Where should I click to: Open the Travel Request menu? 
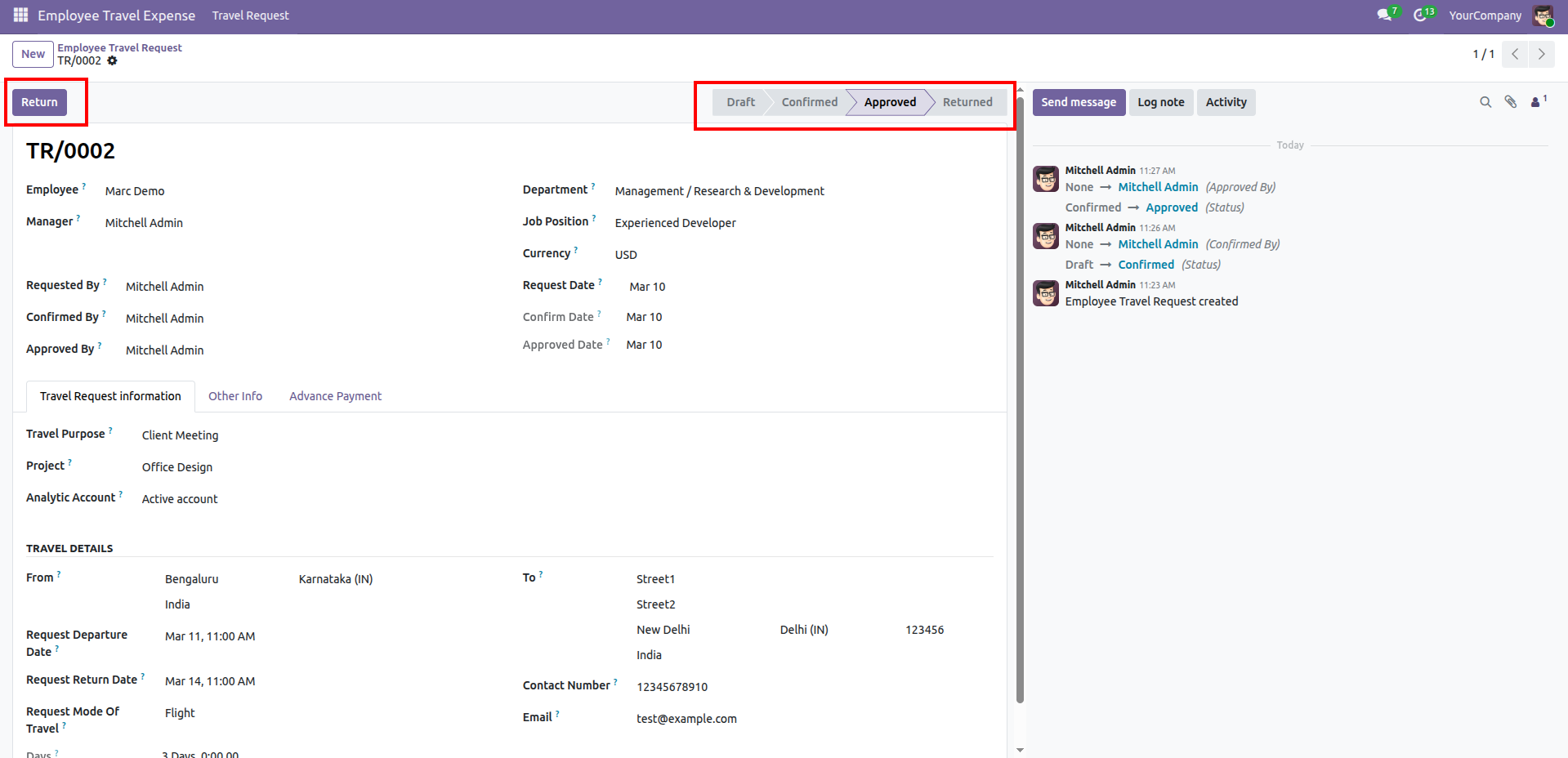pos(250,16)
